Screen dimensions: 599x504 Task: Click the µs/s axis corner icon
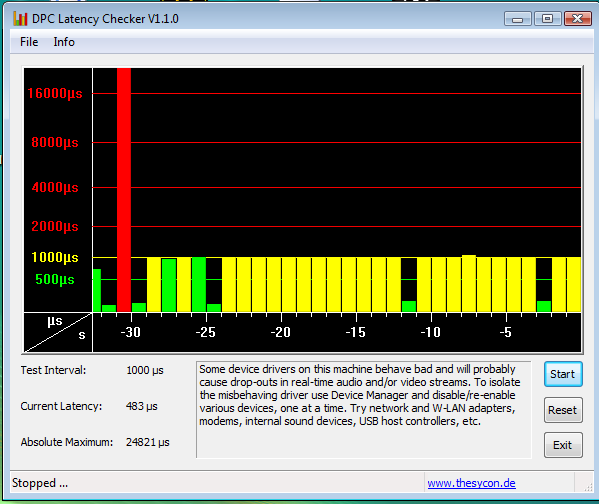(58, 332)
